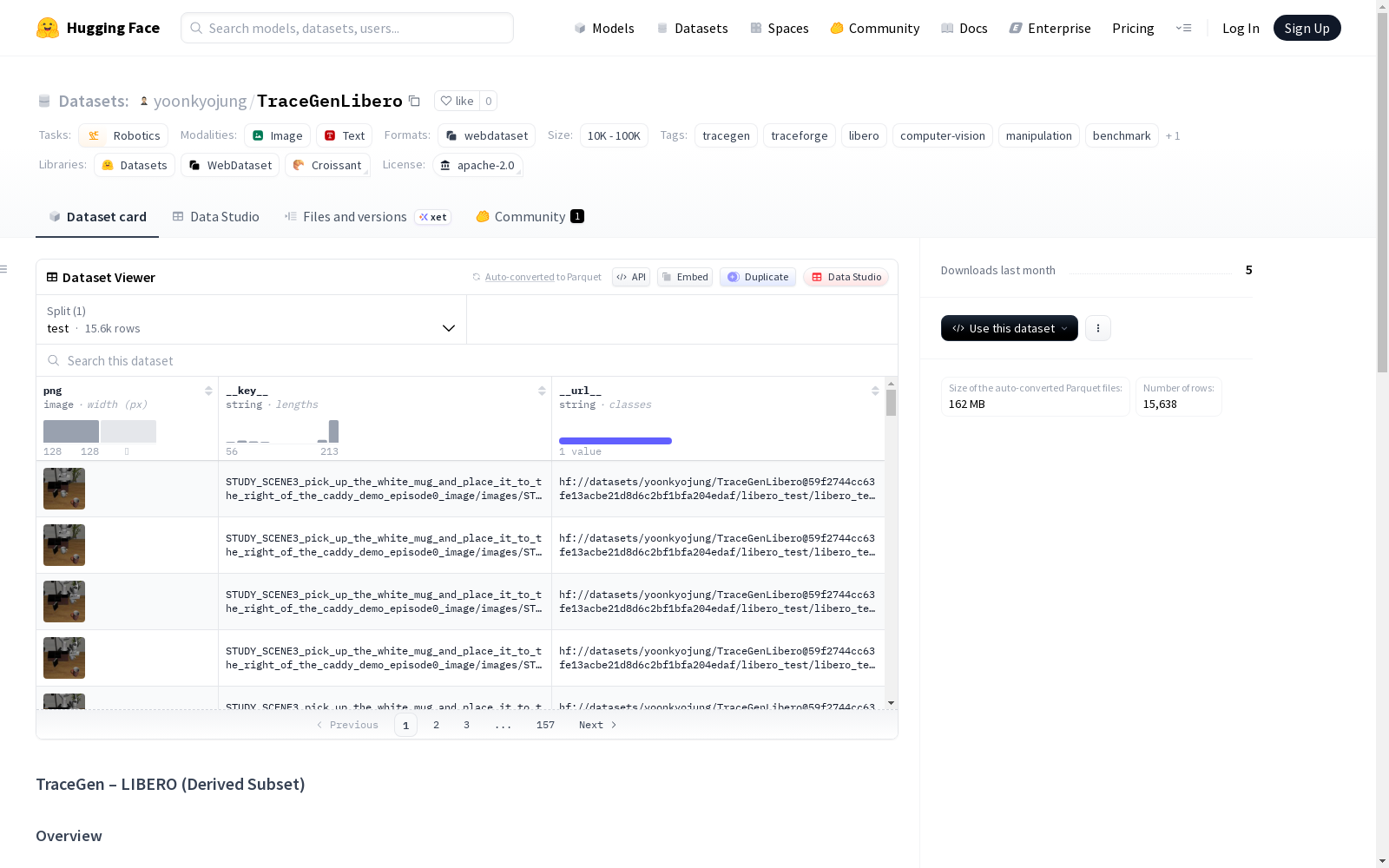Focus the Search this dataset field

tap(467, 361)
